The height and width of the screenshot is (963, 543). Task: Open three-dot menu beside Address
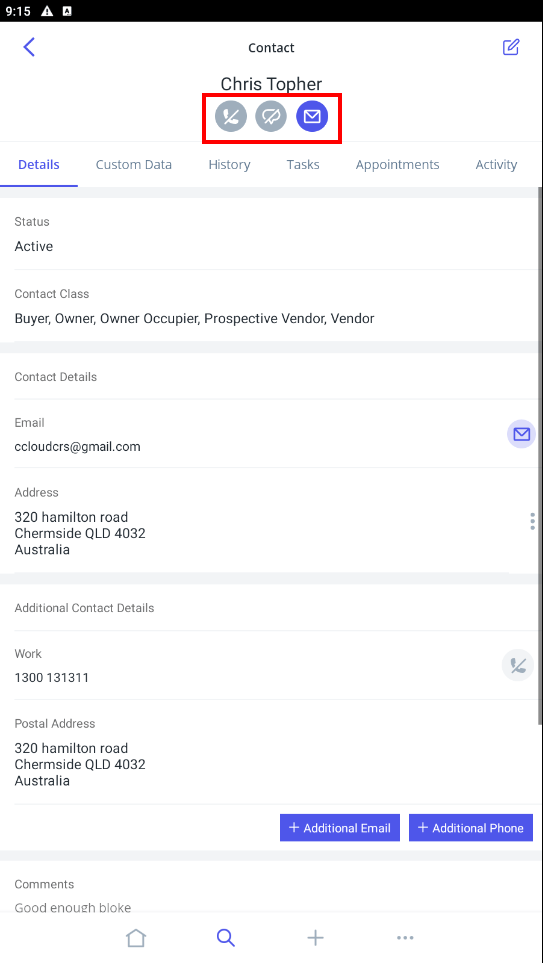pyautogui.click(x=532, y=522)
